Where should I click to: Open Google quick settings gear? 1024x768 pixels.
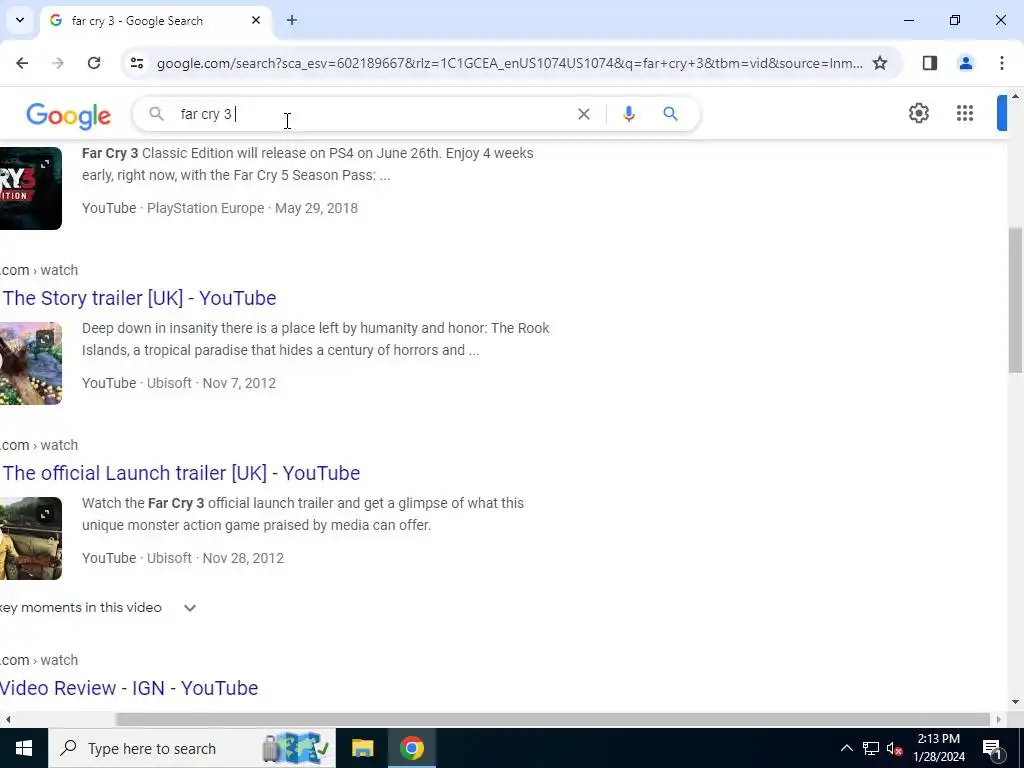pos(919,113)
